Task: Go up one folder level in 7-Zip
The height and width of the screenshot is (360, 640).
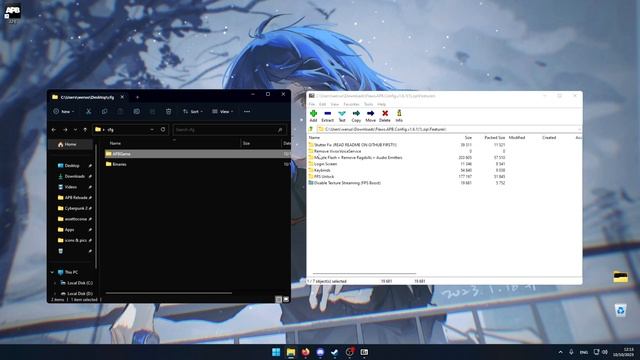Action: [311, 129]
